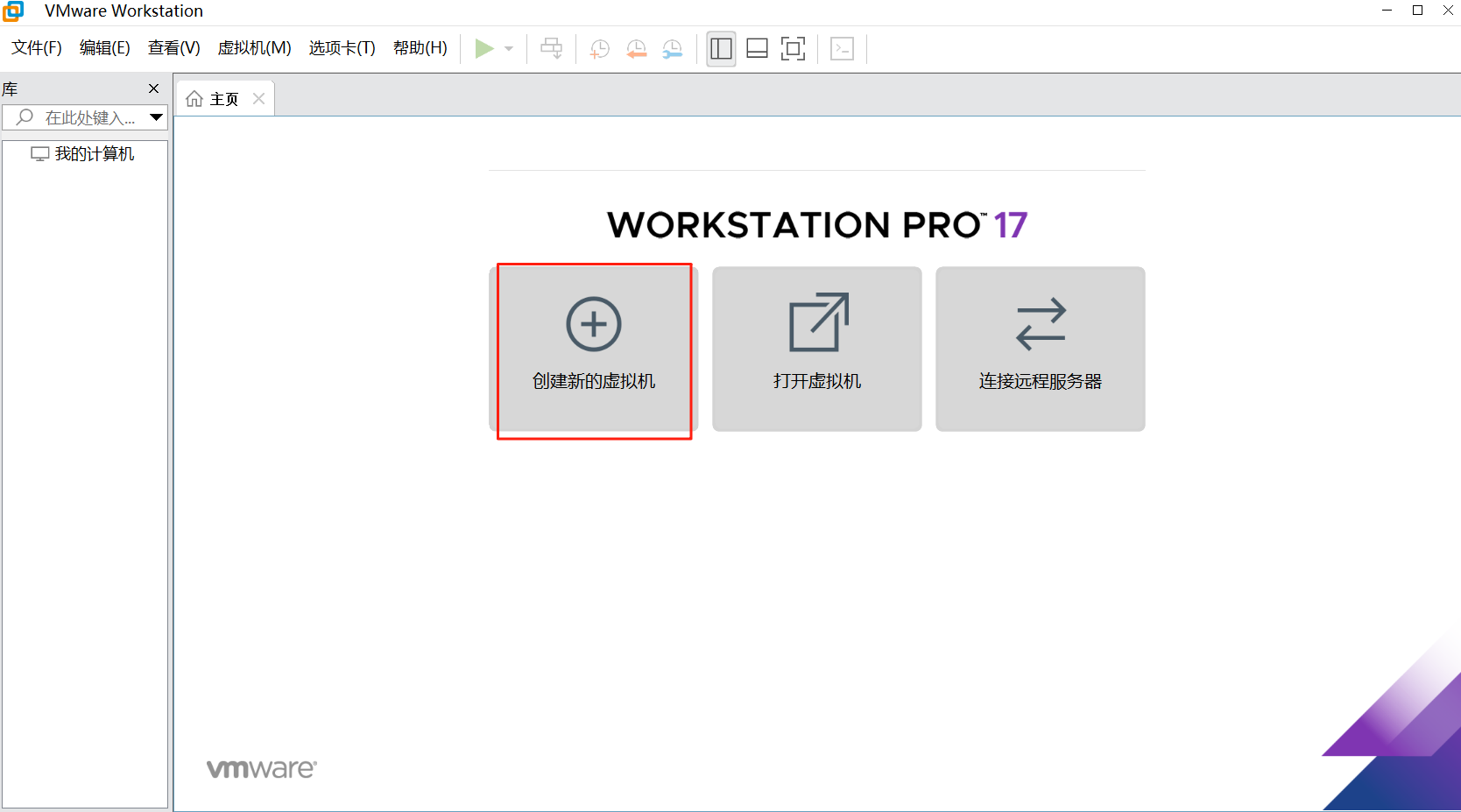The image size is (1461, 812).
Task: Open the 编辑(E) menu
Action: click(x=105, y=48)
